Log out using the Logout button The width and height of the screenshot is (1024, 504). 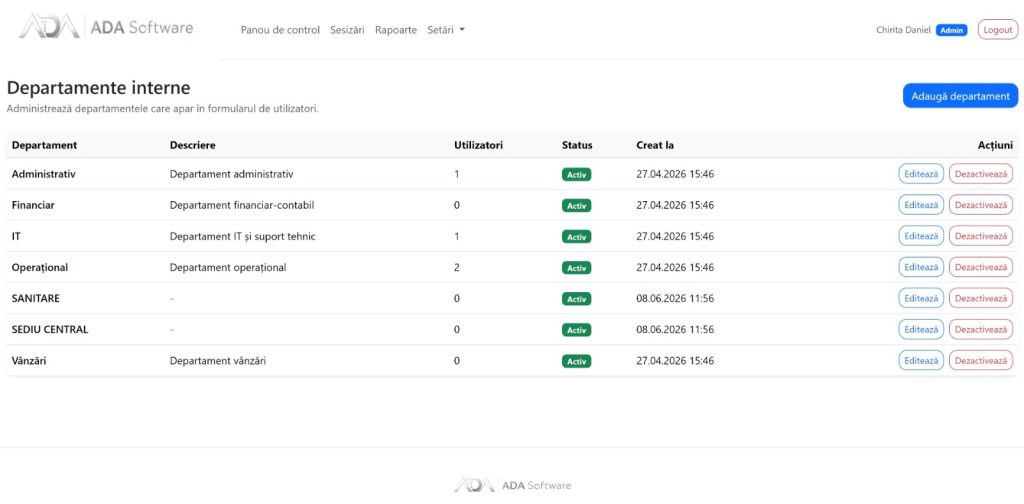point(997,30)
